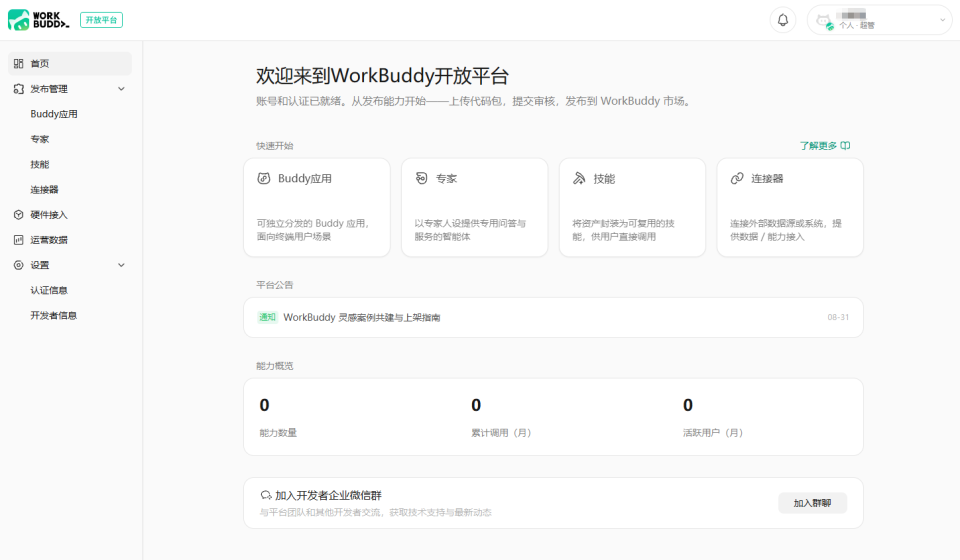Click the book icon beside 了解更多
This screenshot has width=960, height=560.
pyautogui.click(x=846, y=146)
